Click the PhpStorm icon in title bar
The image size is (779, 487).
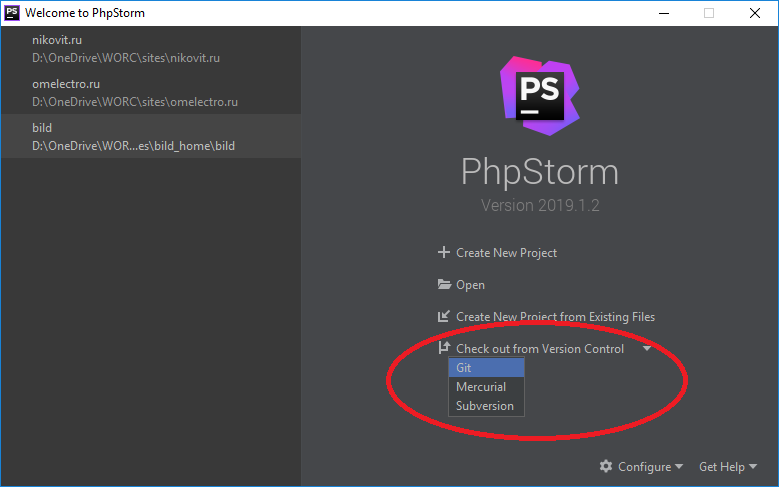click(12, 13)
